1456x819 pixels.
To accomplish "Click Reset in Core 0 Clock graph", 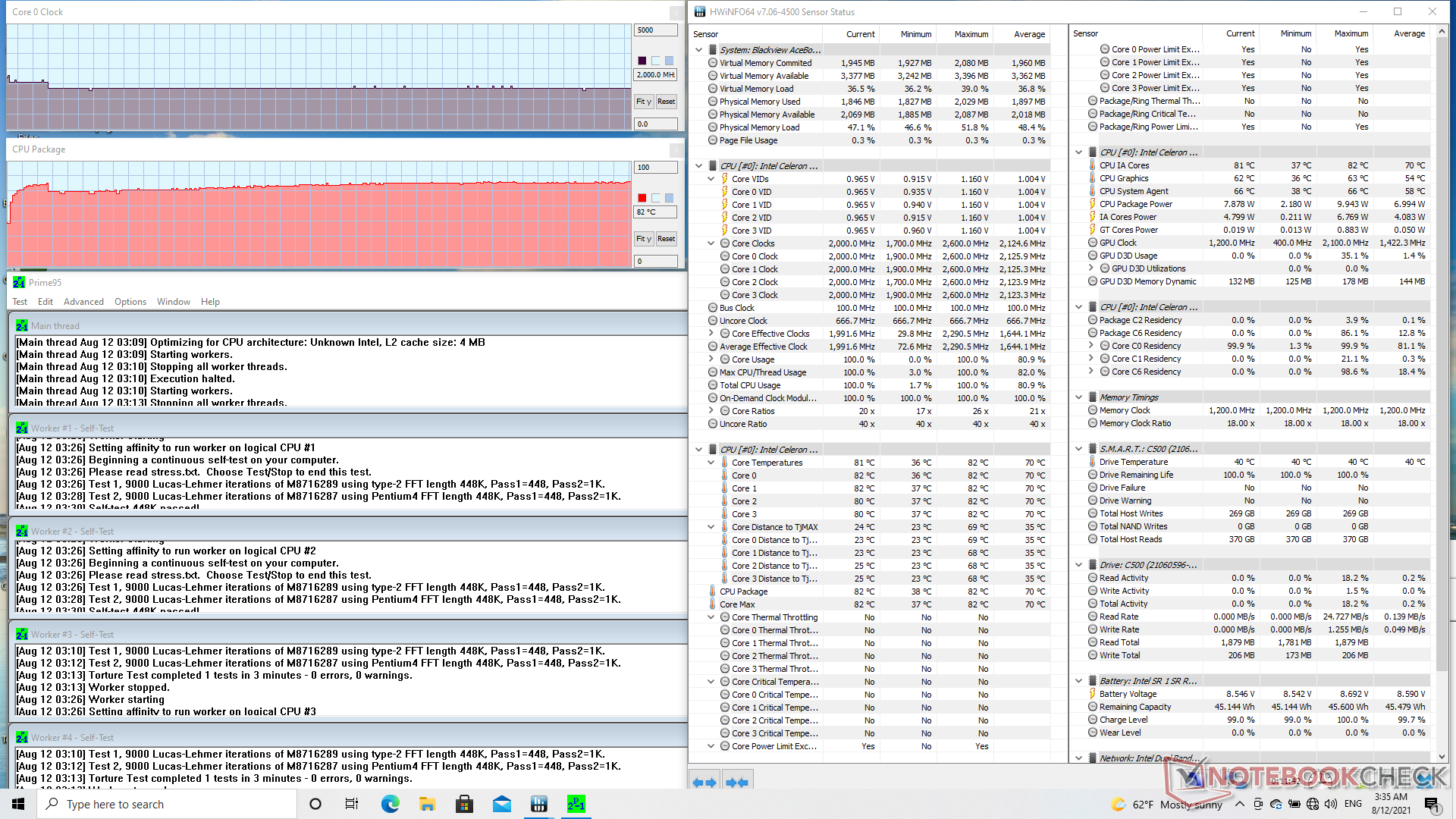I will [x=667, y=102].
